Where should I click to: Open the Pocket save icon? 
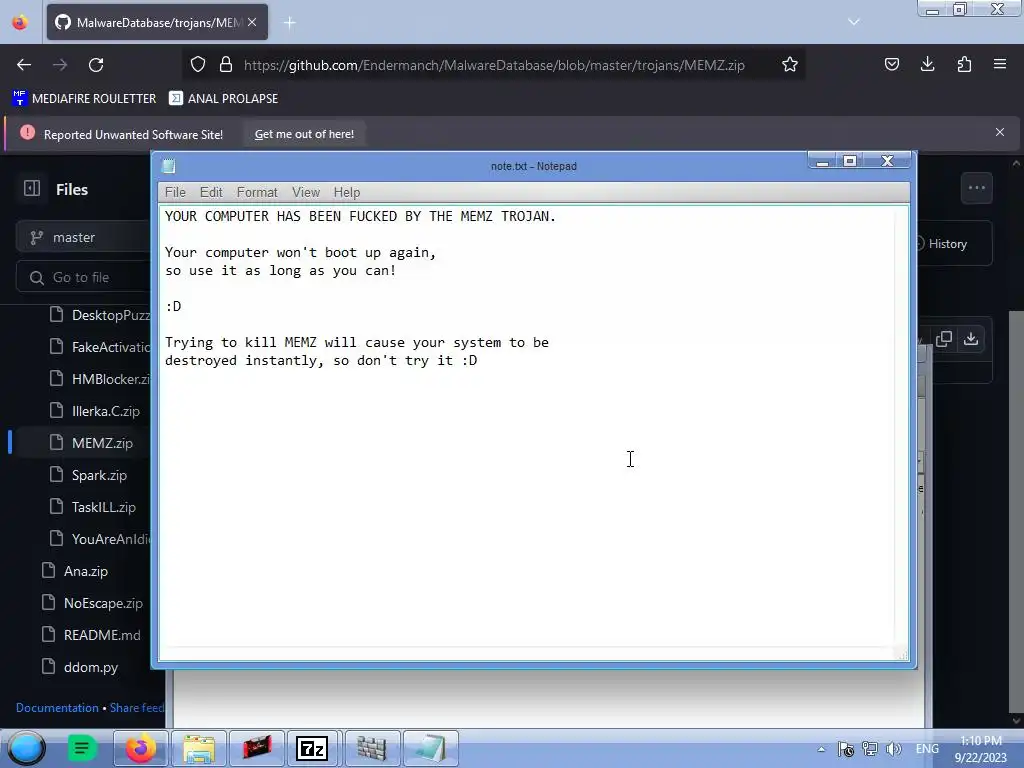tap(891, 64)
